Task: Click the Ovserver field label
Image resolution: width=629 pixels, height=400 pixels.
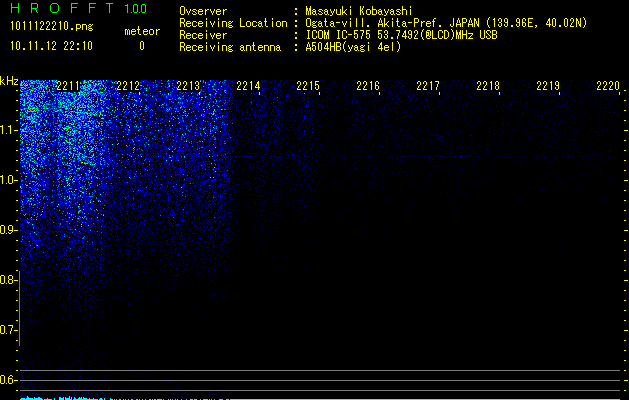Action: 203,11
